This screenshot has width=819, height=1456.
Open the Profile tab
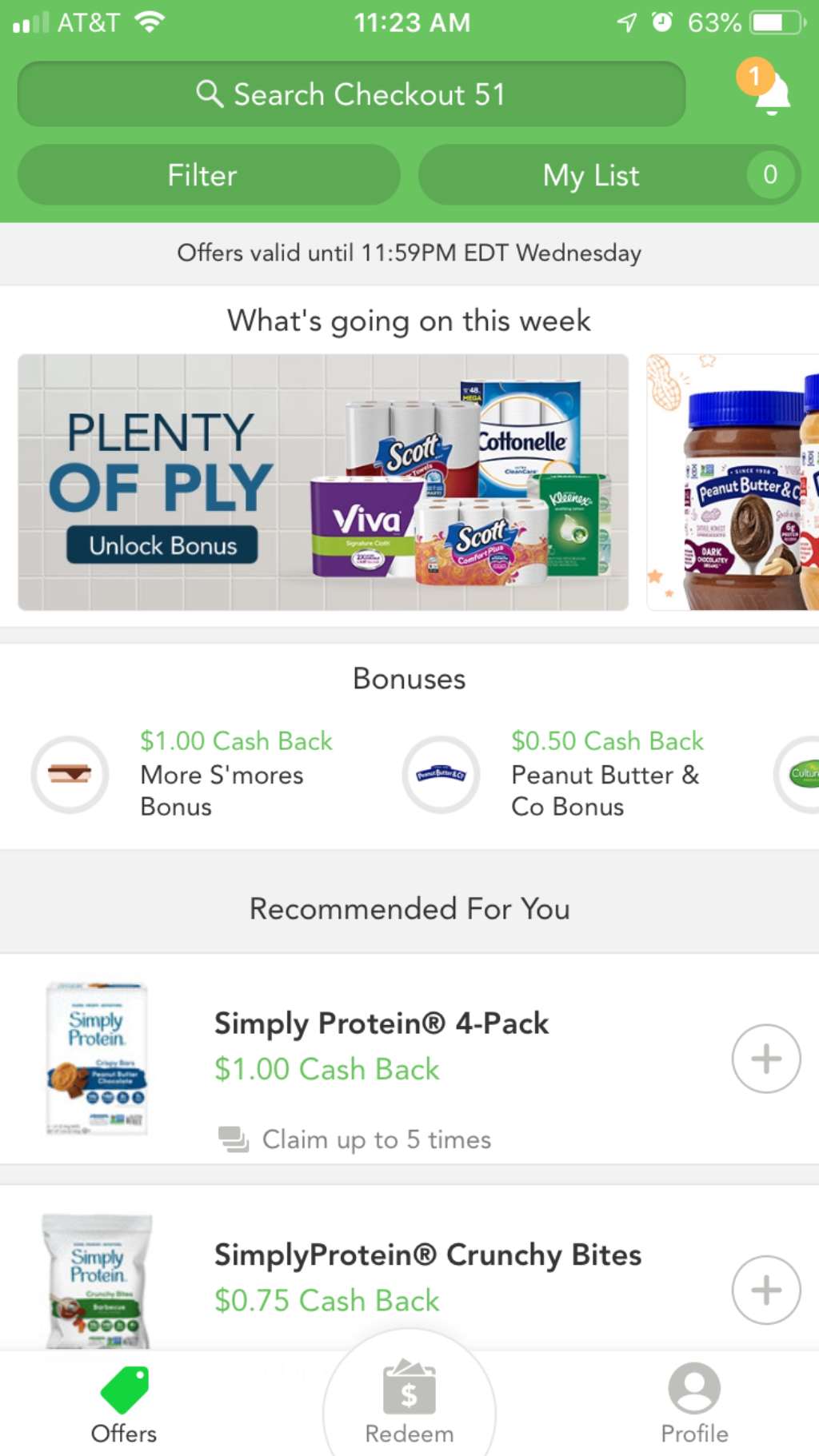point(694,1405)
